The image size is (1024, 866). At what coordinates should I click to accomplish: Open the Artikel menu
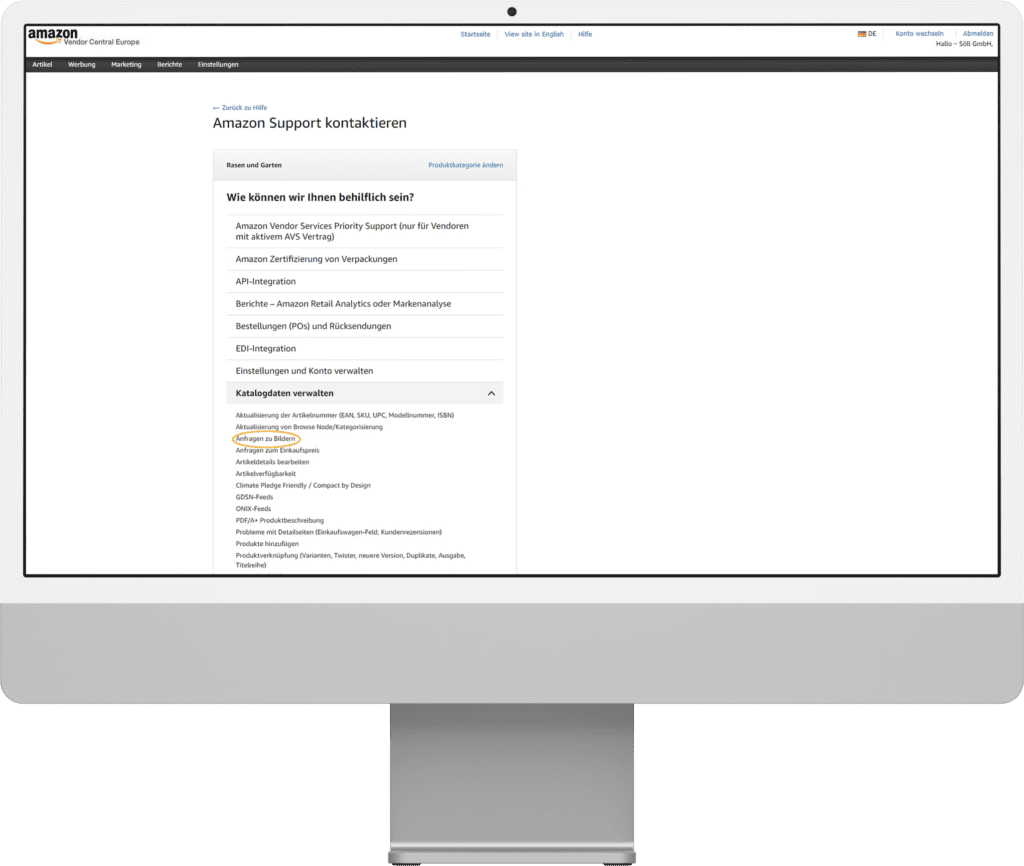pyautogui.click(x=42, y=65)
